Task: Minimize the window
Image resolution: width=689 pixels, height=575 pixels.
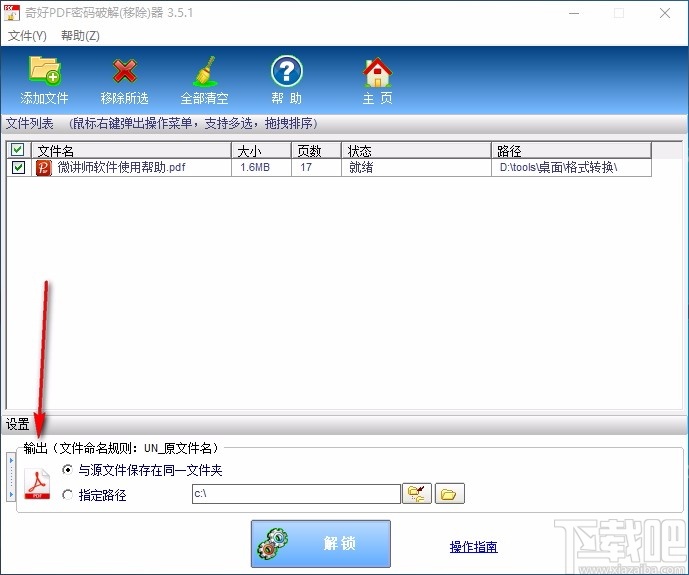Action: (574, 13)
